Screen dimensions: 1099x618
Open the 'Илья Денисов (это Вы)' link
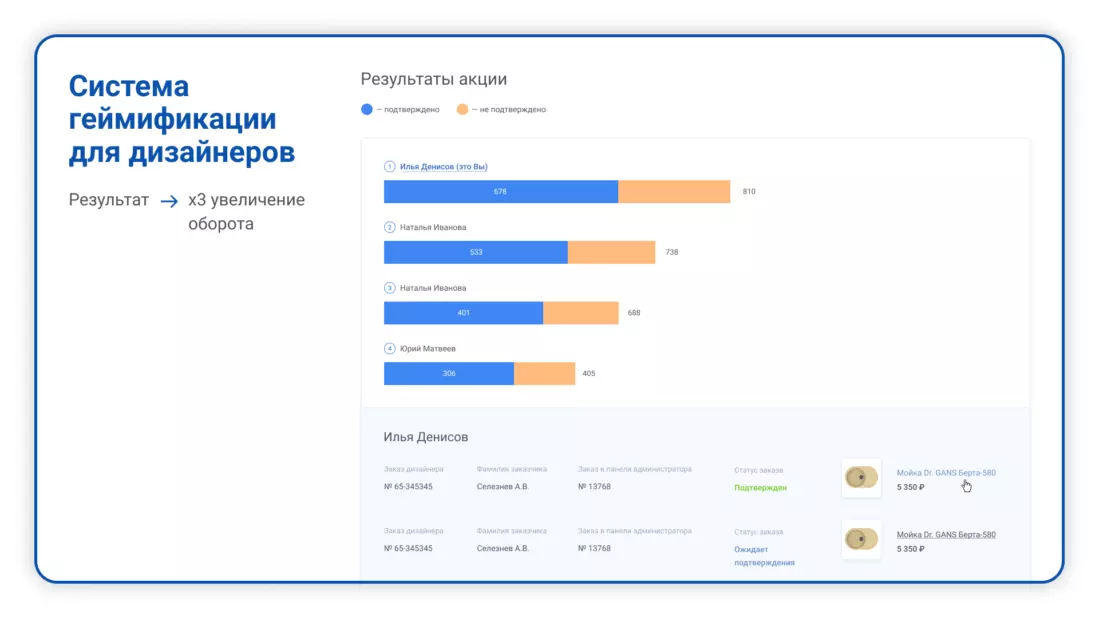[444, 167]
